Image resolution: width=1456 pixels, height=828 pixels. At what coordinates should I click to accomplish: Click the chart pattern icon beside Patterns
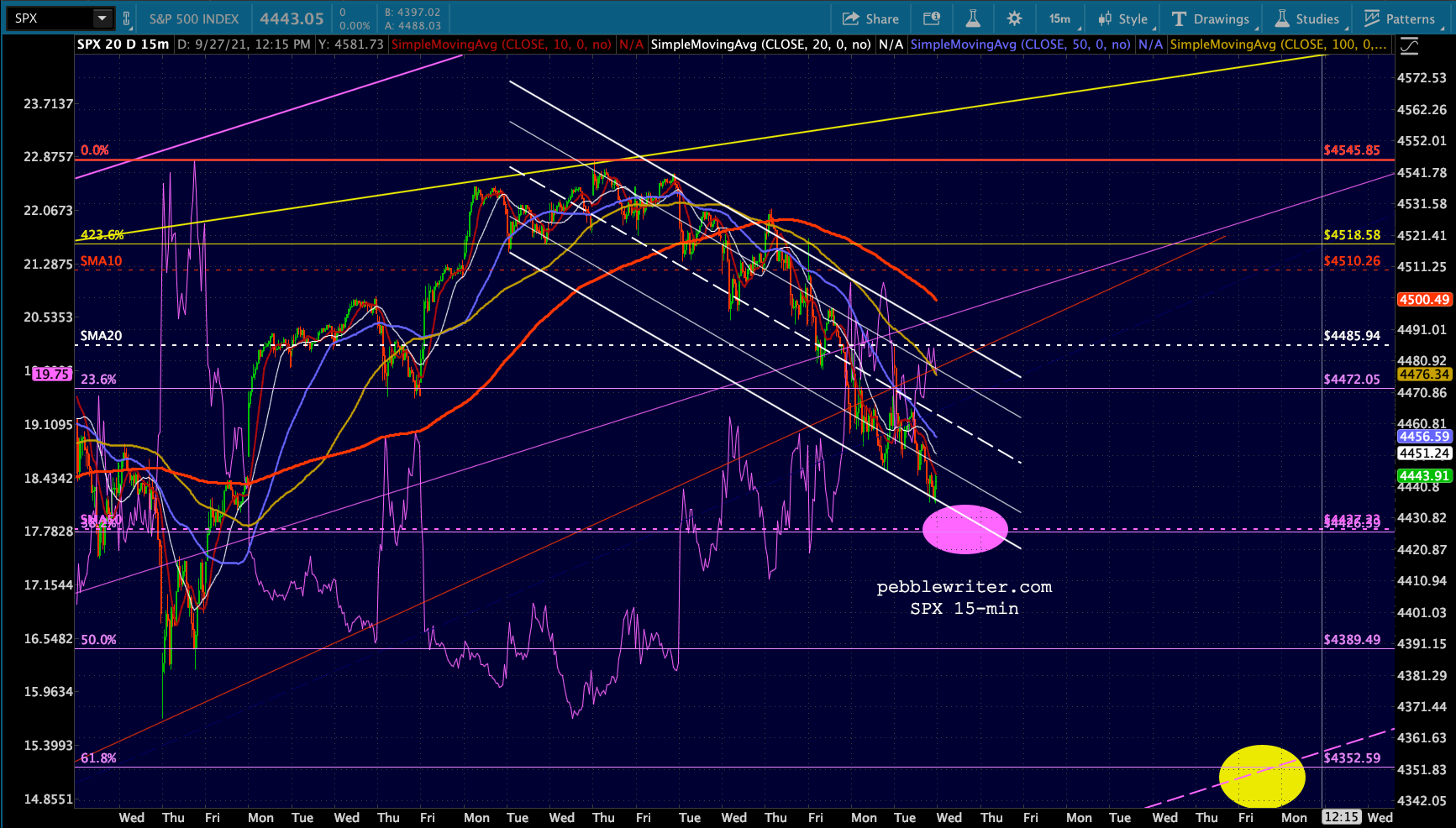(x=1372, y=18)
